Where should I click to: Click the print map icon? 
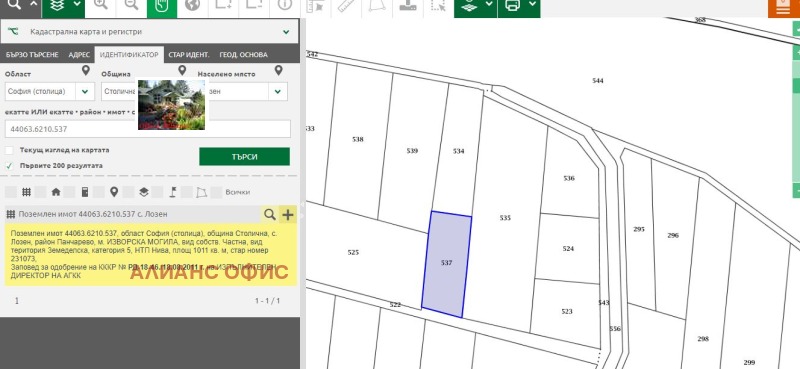pyautogui.click(x=513, y=5)
